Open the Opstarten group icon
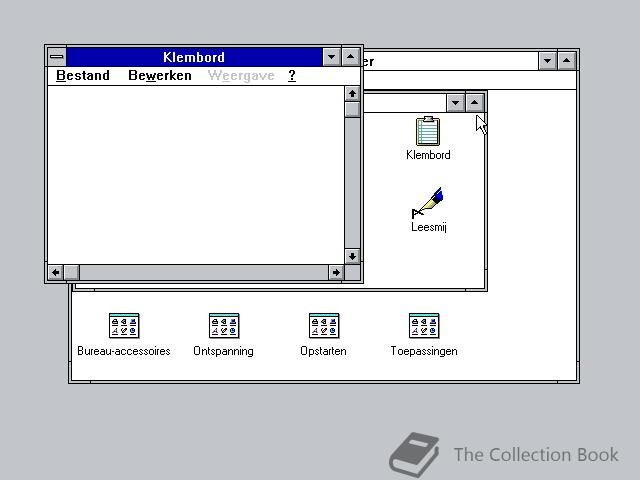 pos(324,326)
